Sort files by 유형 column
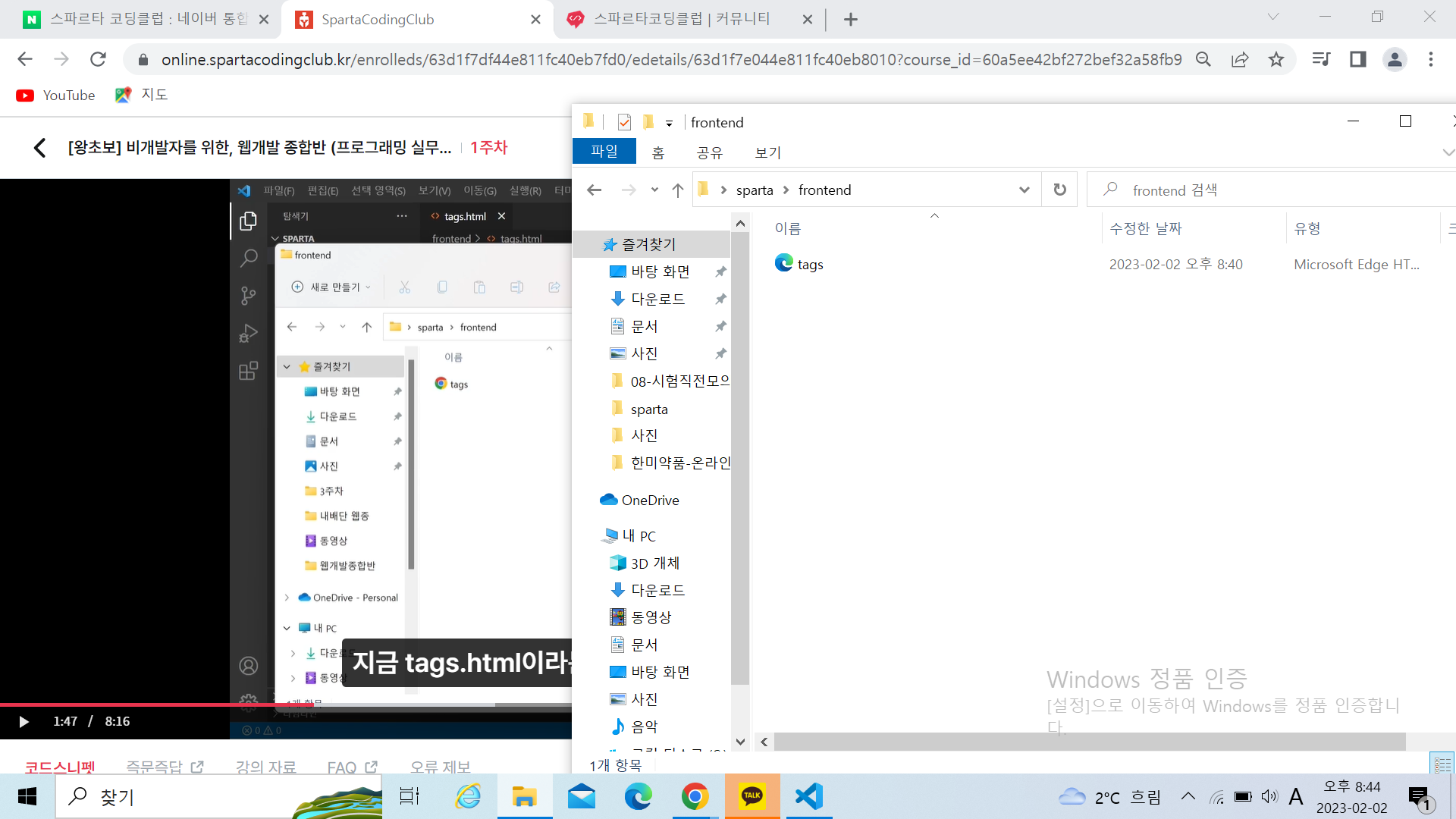Image resolution: width=1456 pixels, height=819 pixels. coord(1307,228)
